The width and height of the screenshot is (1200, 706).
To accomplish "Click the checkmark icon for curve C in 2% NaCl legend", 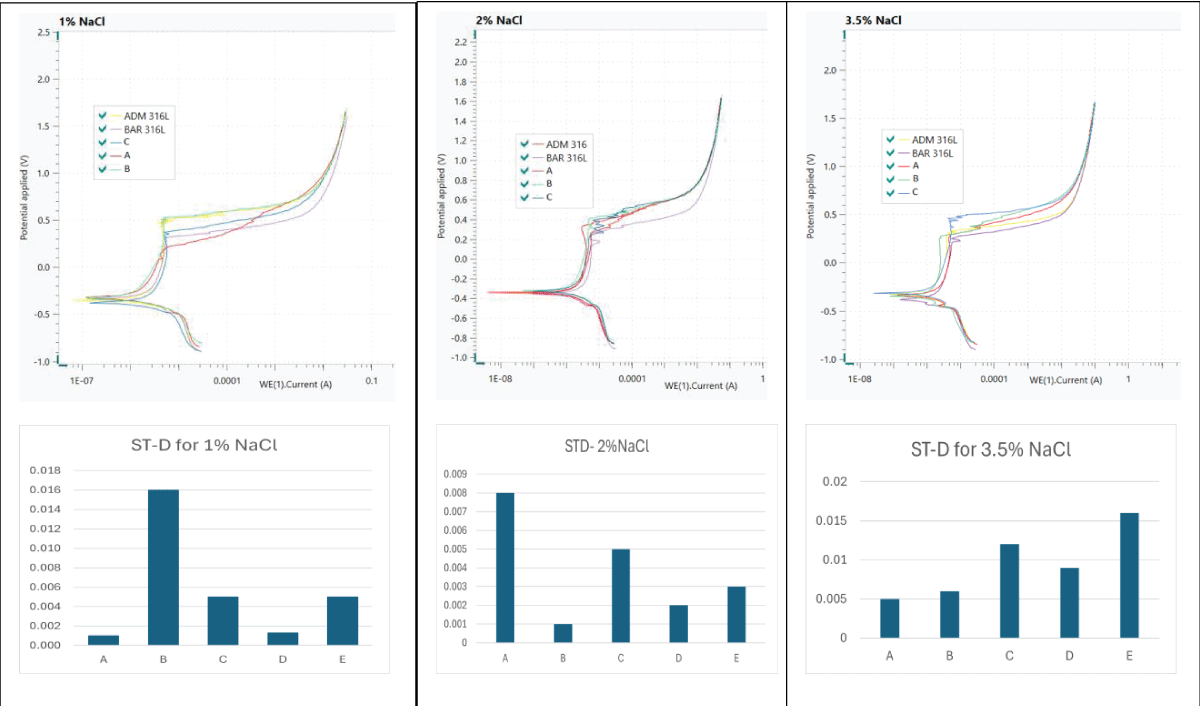I will [x=526, y=197].
